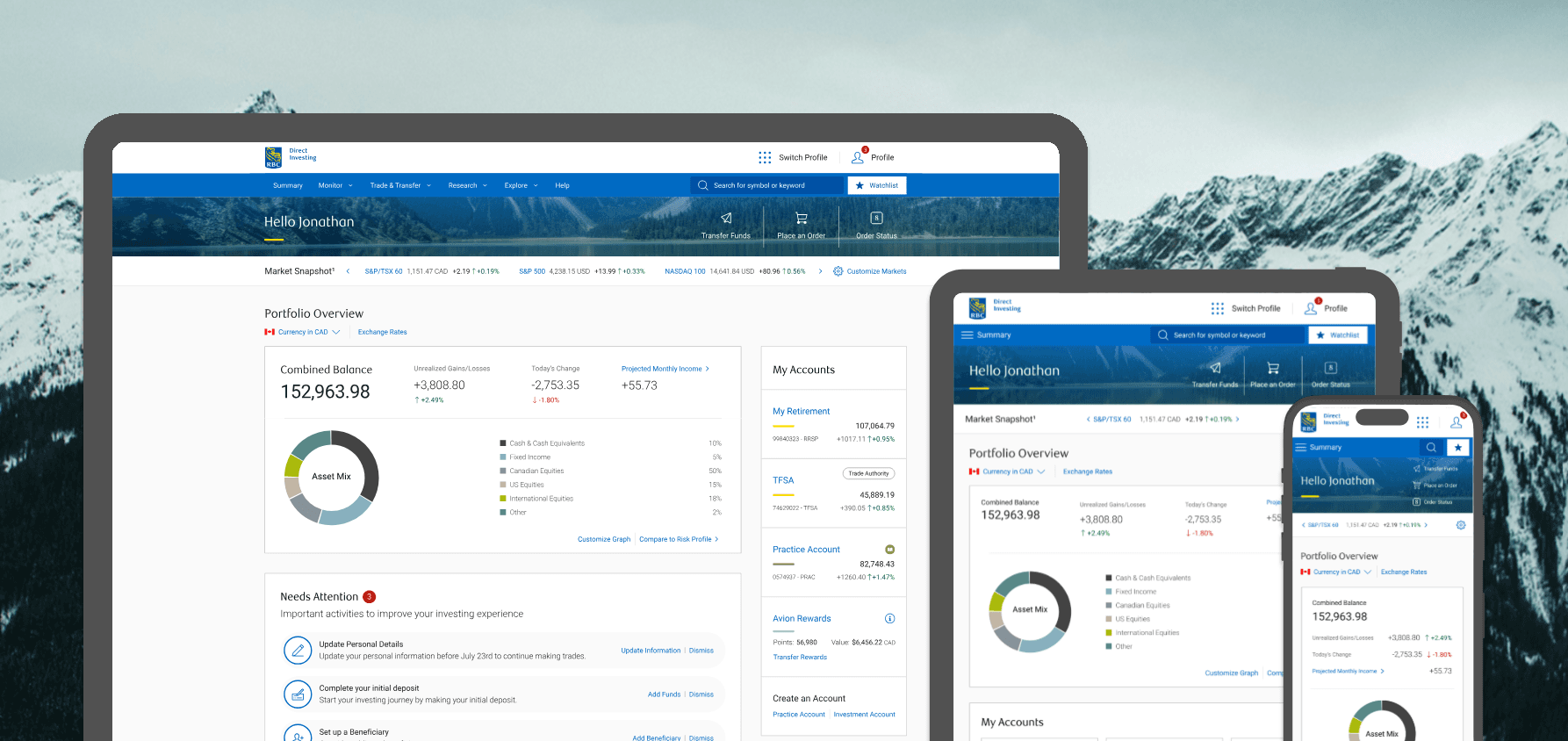Screen dimensions: 1568x741
Task: Open Summary tab in desktop nav
Action: pos(287,185)
